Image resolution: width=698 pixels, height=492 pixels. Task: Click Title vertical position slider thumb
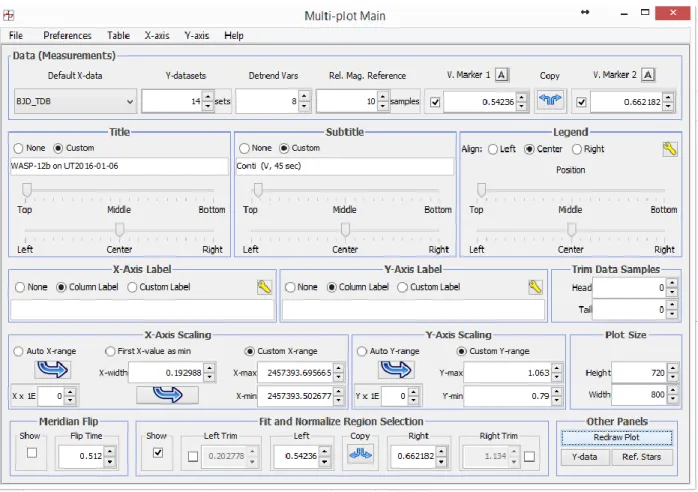click(27, 190)
